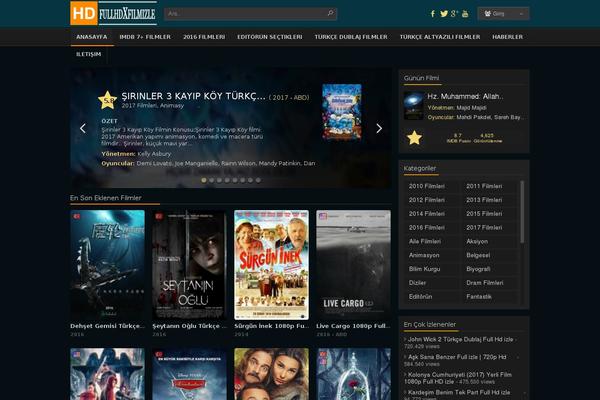Image resolution: width=600 pixels, height=400 pixels.
Task: Click the Kategoriler list scrollbar
Action: pyautogui.click(x=522, y=212)
